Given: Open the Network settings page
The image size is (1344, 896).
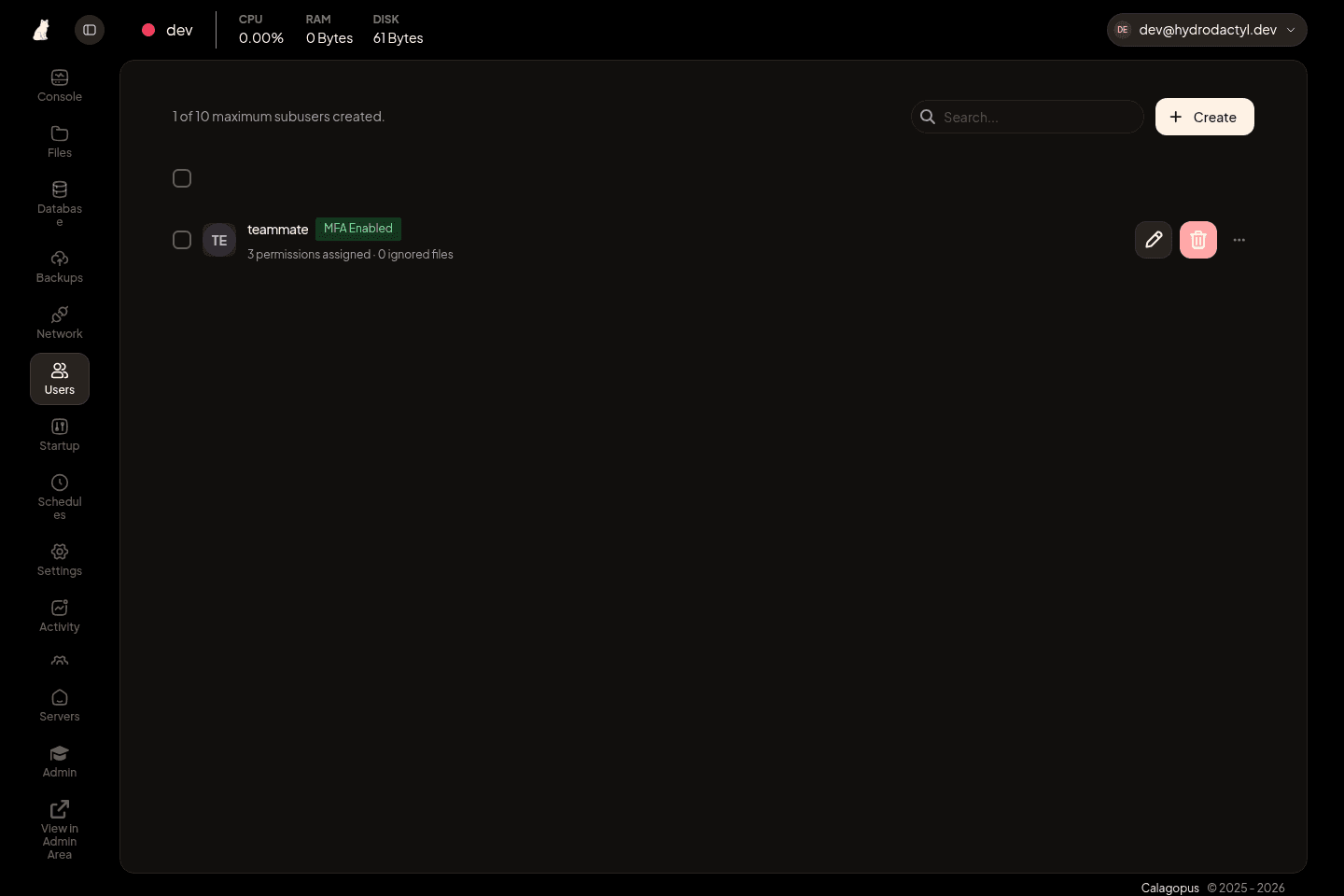Looking at the screenshot, I should tap(60, 323).
